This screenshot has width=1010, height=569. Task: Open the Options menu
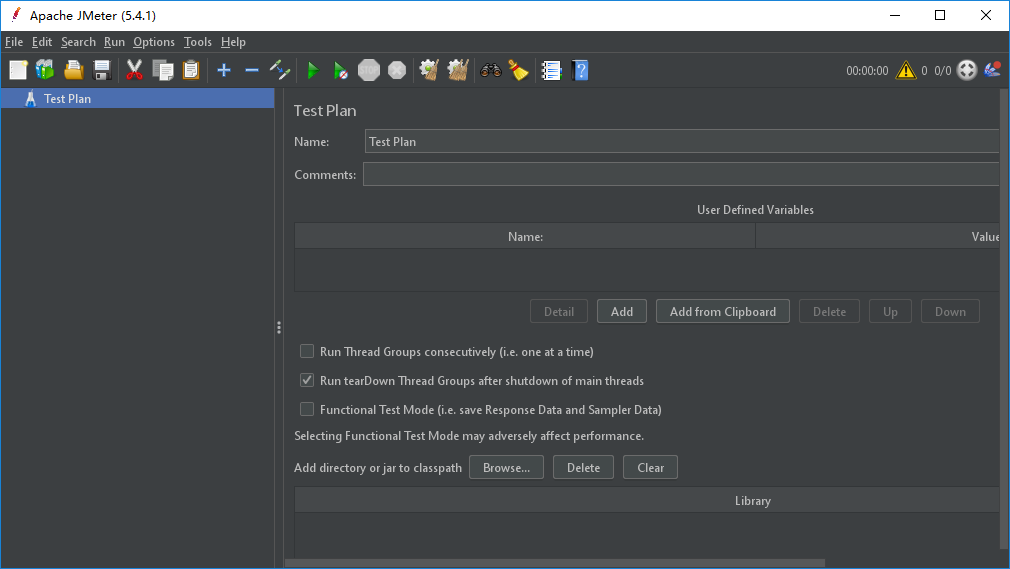pos(154,42)
